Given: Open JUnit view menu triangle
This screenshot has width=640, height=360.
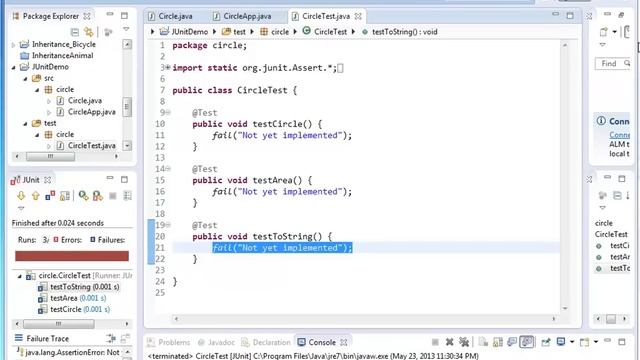Looking at the screenshot, I should (21, 208).
